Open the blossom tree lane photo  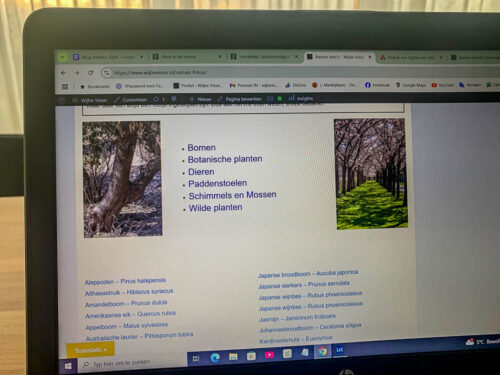coord(371,174)
